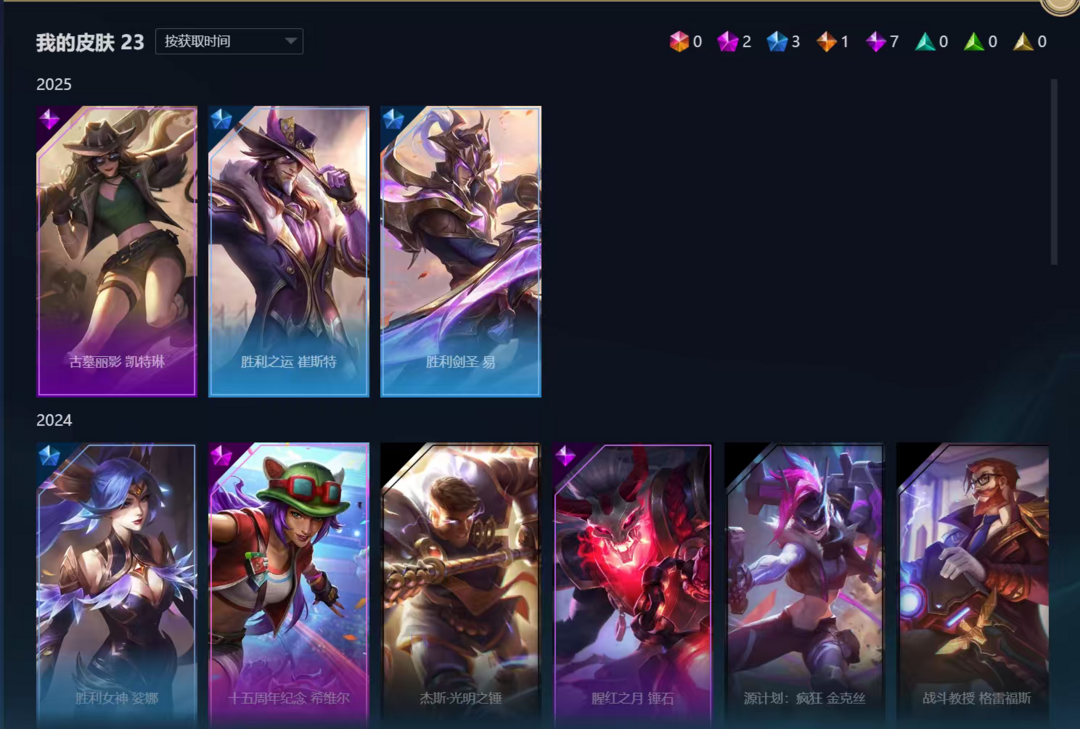The height and width of the screenshot is (729, 1080).
Task: Click the gold triangle gem icon
Action: click(1024, 42)
